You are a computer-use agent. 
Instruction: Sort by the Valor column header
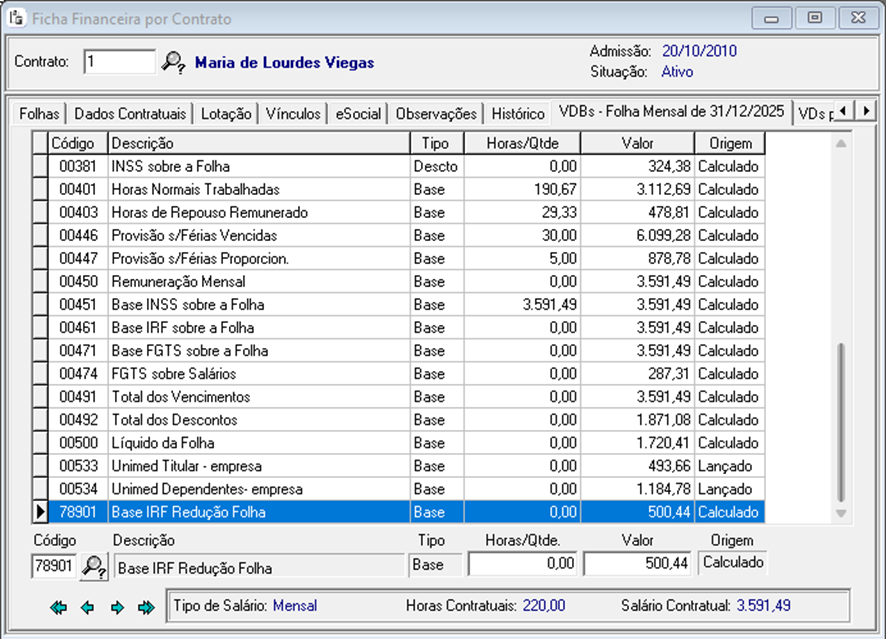[637, 144]
